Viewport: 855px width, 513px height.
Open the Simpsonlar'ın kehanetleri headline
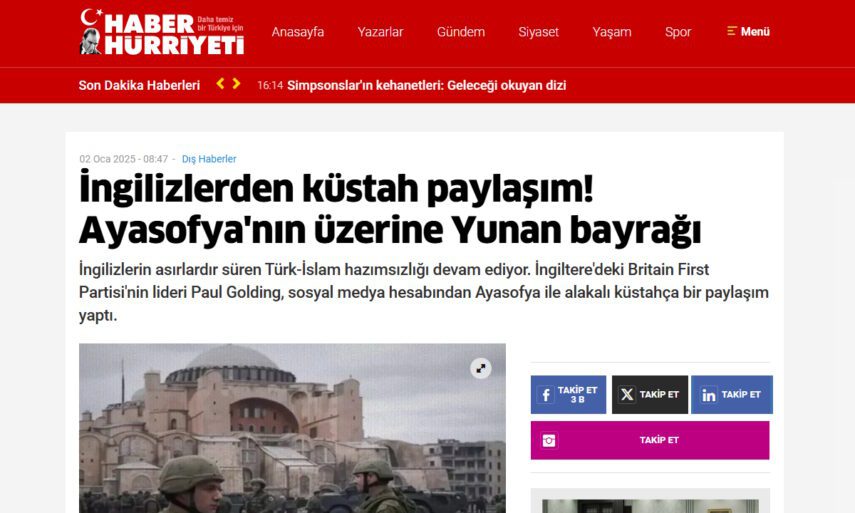pos(426,85)
